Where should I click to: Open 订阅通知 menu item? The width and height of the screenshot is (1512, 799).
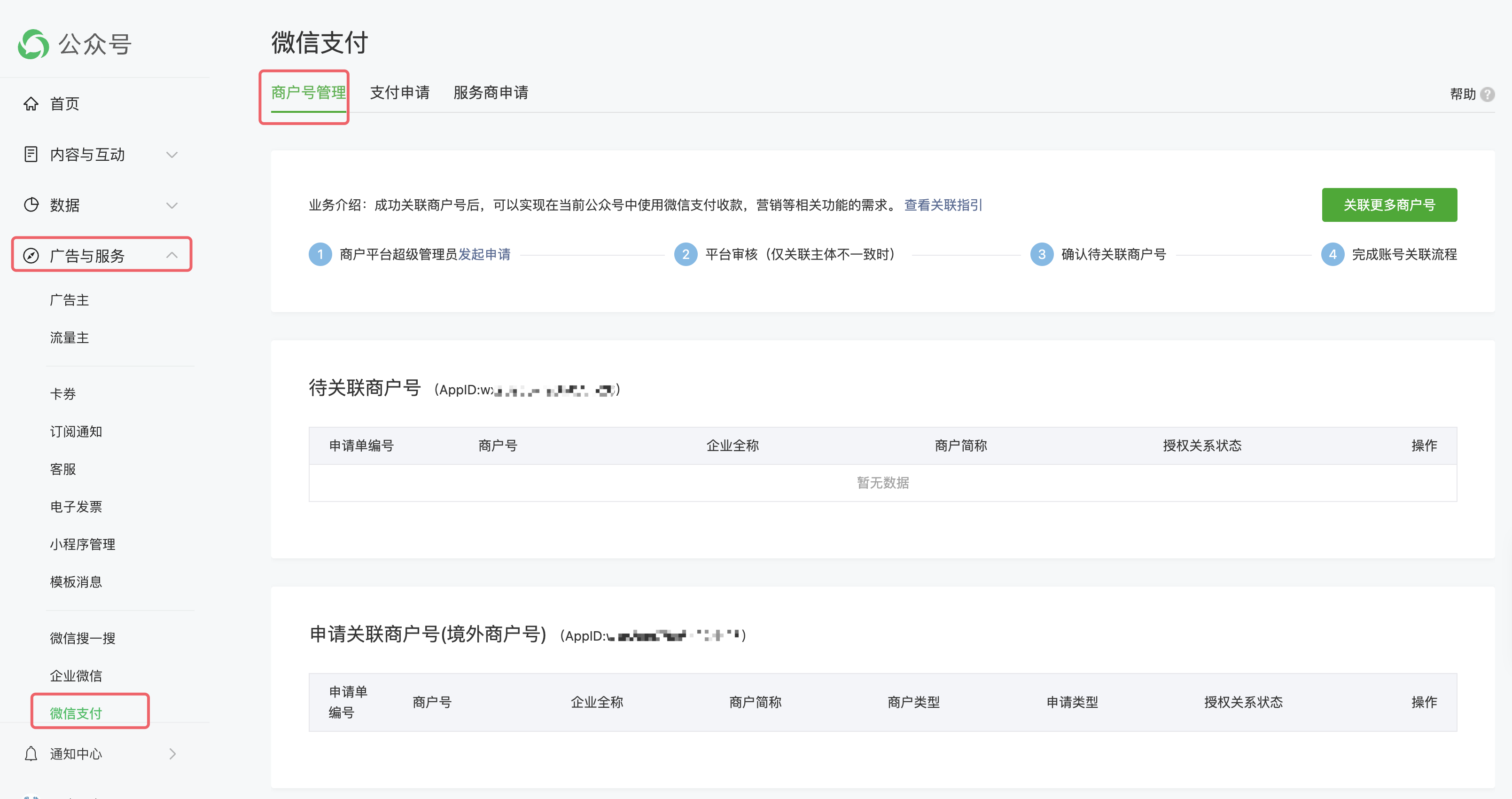click(76, 431)
